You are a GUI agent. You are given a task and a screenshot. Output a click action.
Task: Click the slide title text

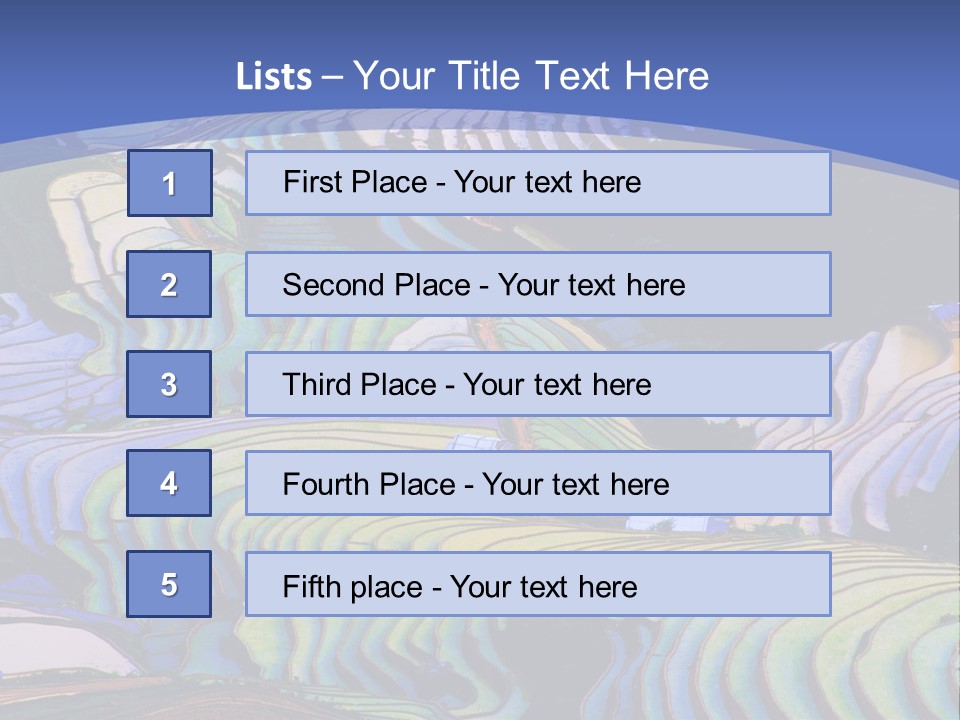coord(472,76)
